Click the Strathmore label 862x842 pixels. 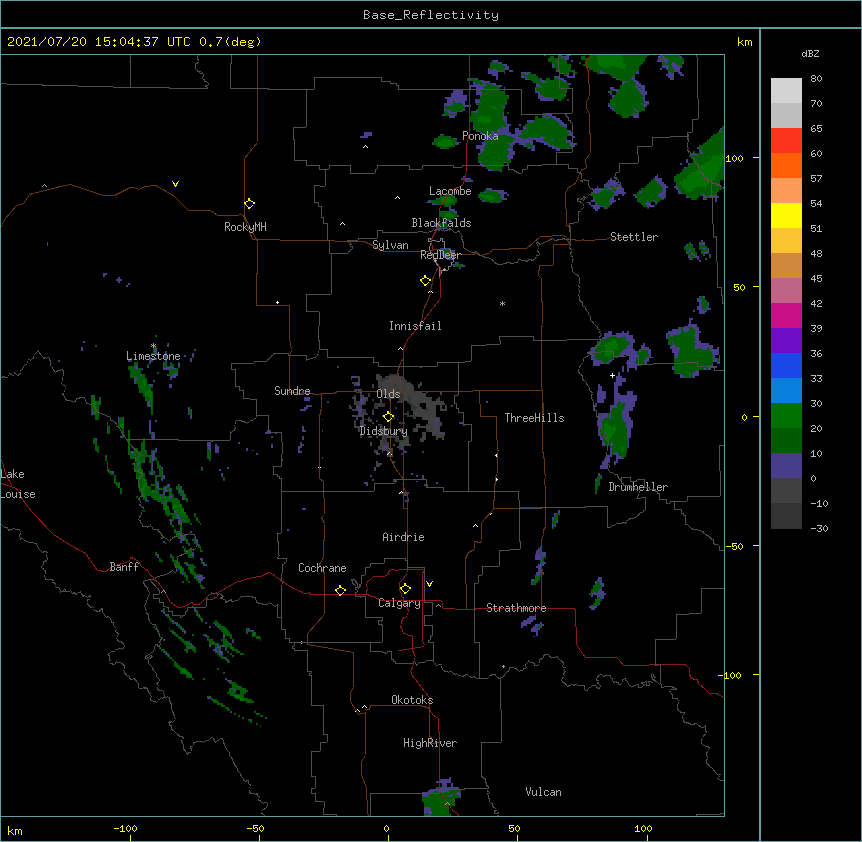516,608
